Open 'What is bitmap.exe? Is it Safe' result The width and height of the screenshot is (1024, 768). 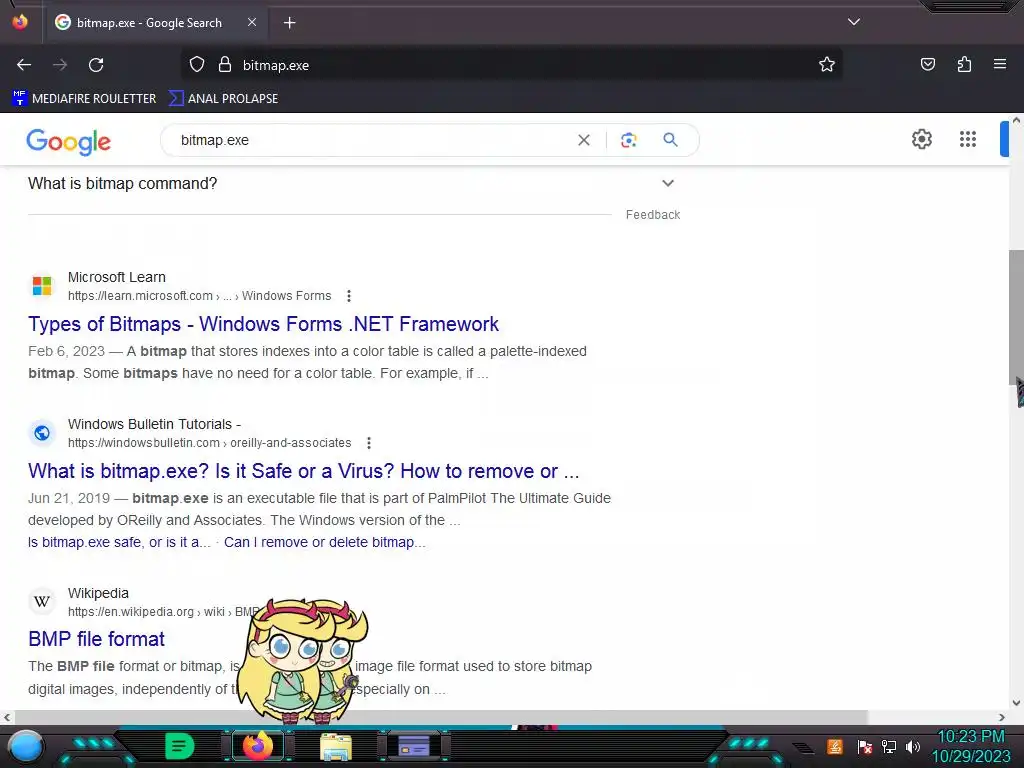point(304,471)
